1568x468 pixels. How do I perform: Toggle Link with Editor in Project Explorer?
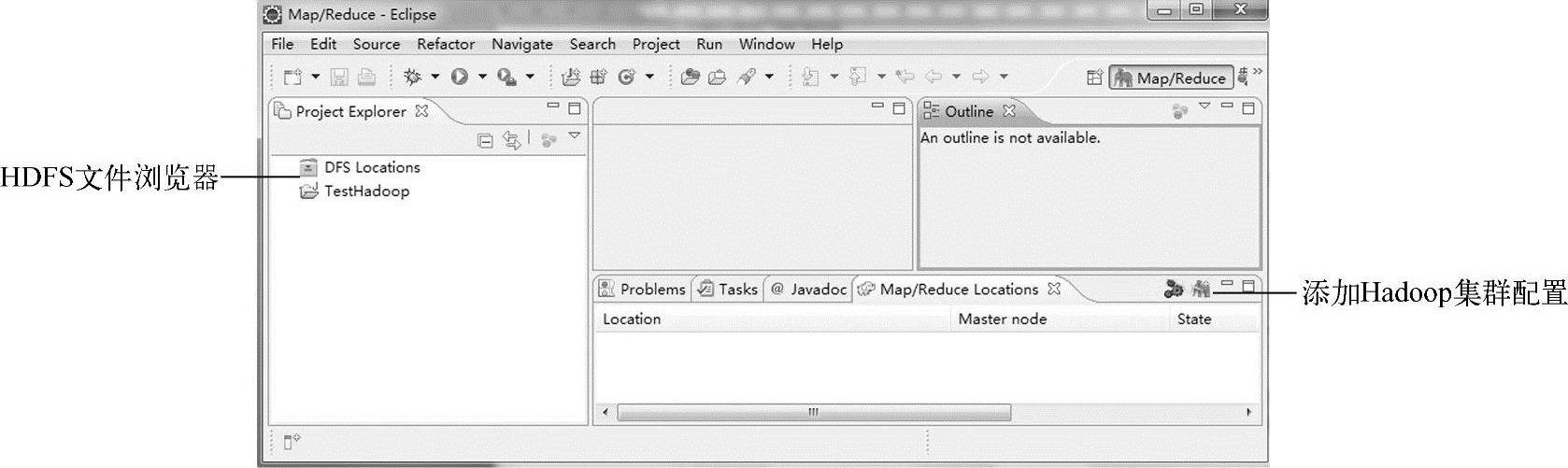511,140
